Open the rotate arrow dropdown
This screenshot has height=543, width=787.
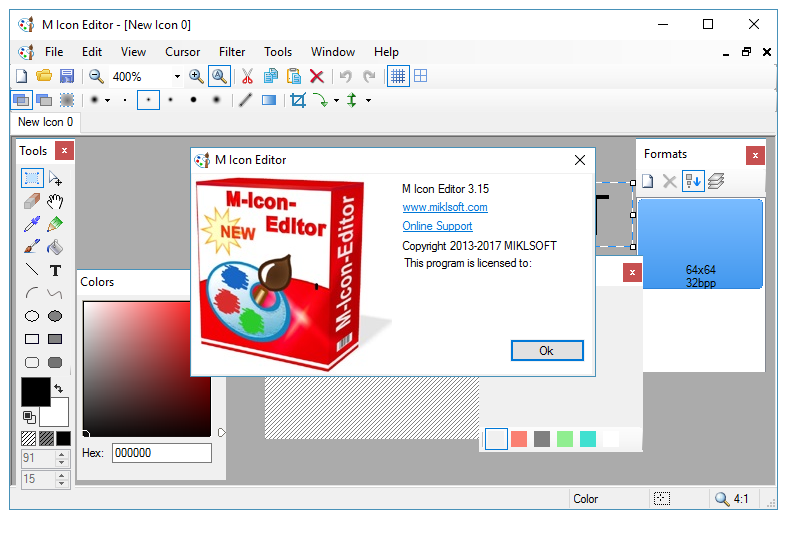[336, 100]
